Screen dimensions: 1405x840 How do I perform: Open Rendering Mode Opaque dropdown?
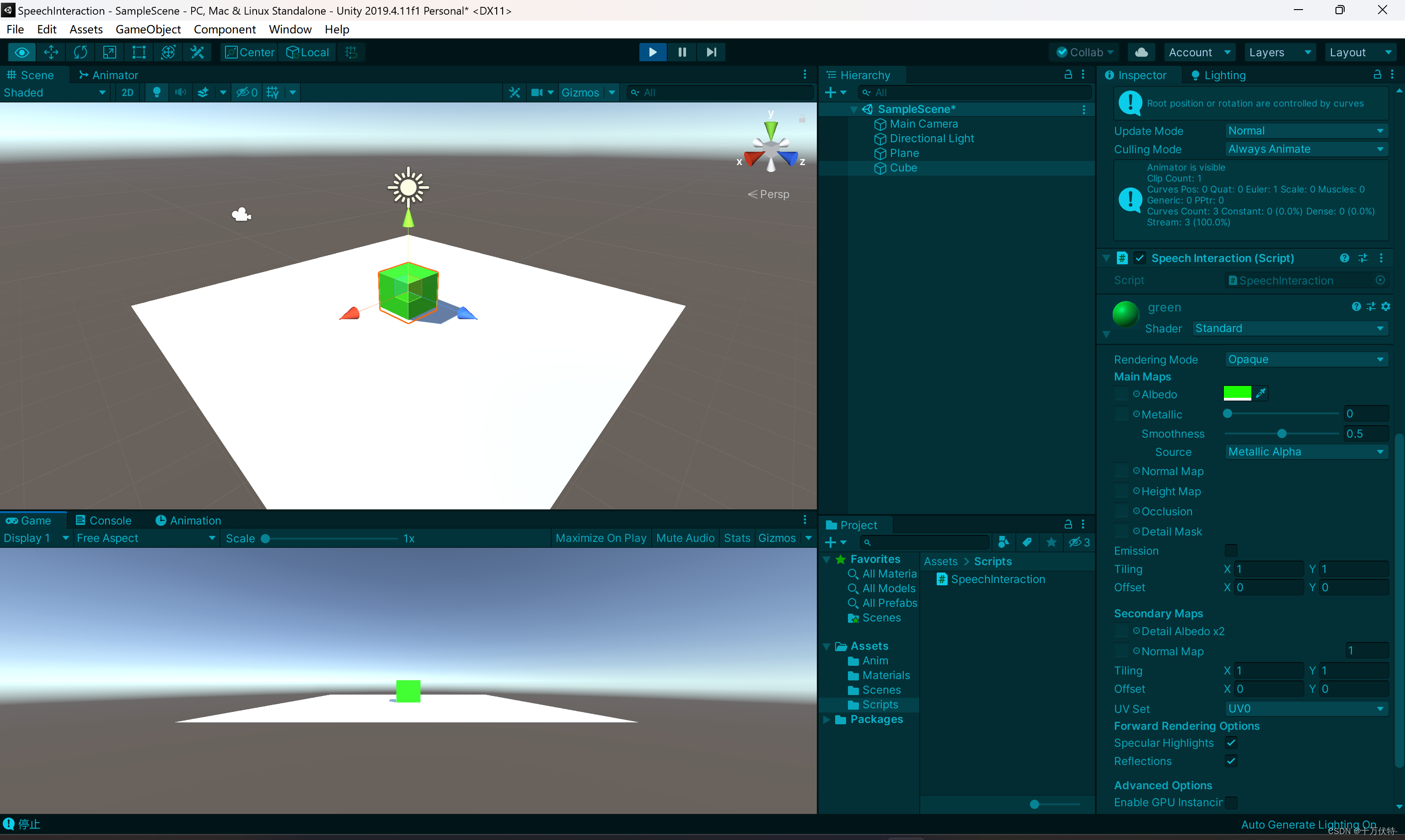(1305, 359)
